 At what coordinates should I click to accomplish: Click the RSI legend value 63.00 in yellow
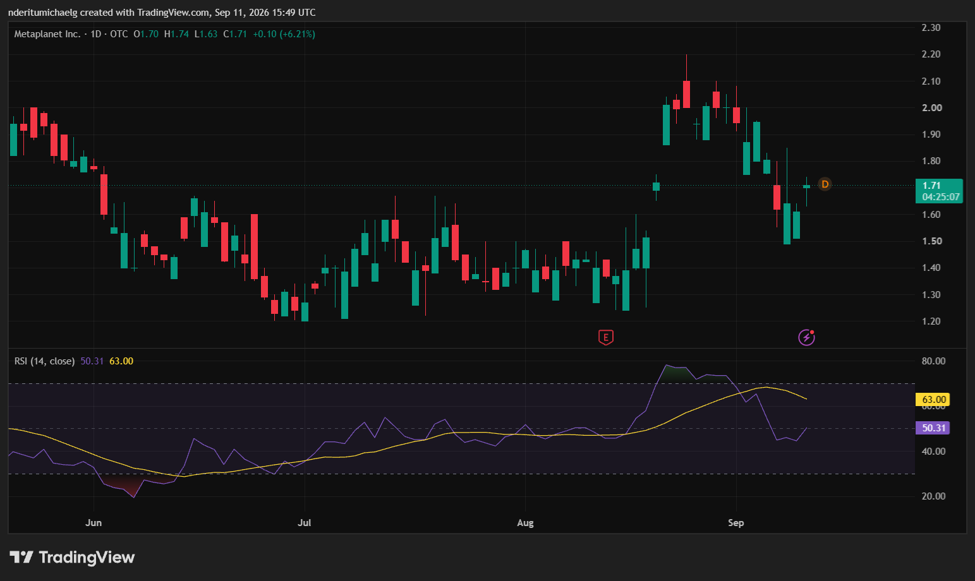point(121,361)
